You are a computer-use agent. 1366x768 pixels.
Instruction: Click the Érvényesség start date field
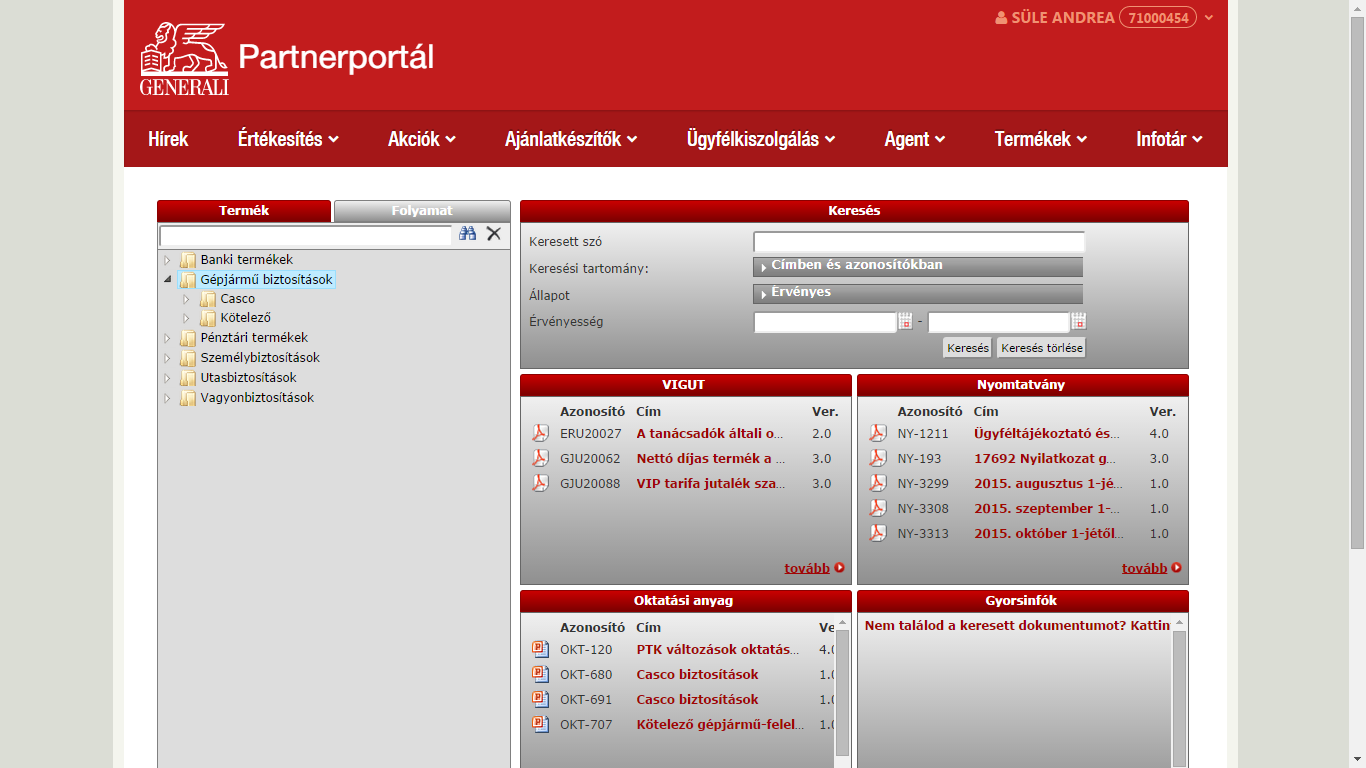825,322
